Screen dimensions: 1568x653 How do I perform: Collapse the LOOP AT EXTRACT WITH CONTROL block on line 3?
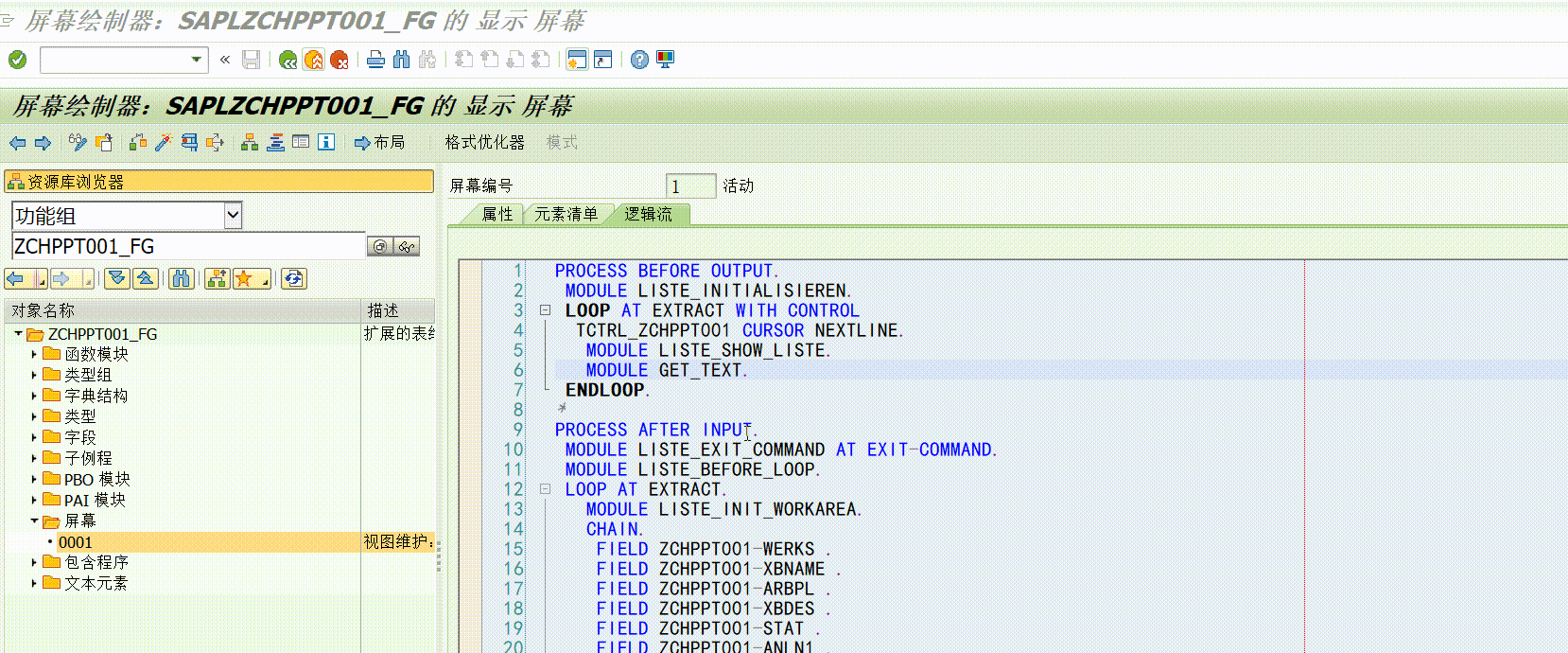pyautogui.click(x=545, y=309)
